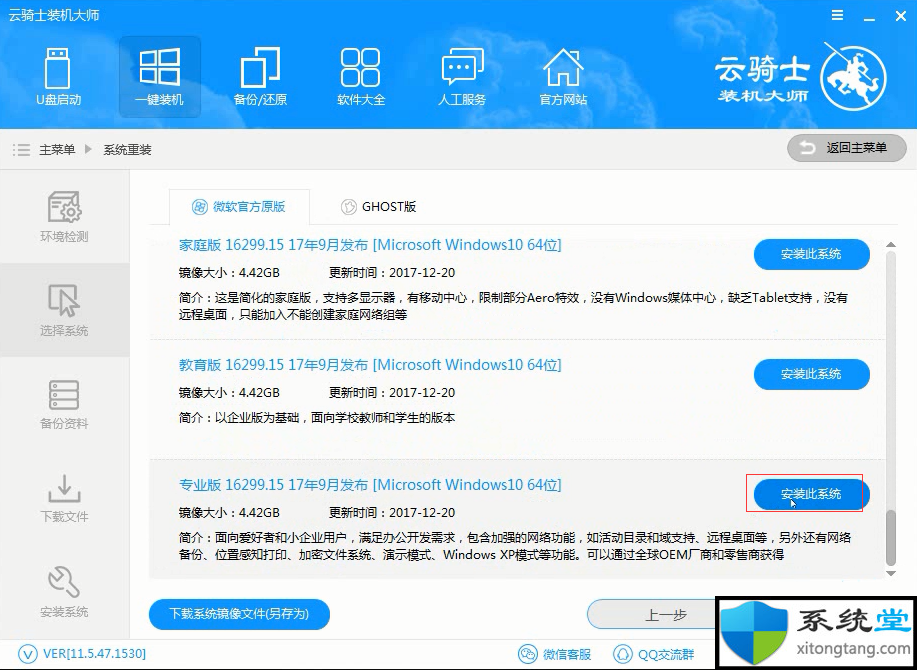Image resolution: width=917 pixels, height=670 pixels.
Task: Go to 备份资料 backup data step
Action: point(64,404)
